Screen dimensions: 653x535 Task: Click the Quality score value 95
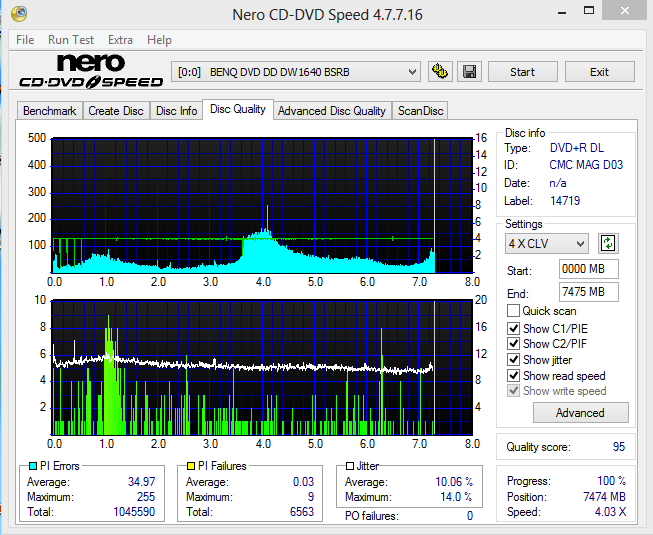tap(619, 447)
